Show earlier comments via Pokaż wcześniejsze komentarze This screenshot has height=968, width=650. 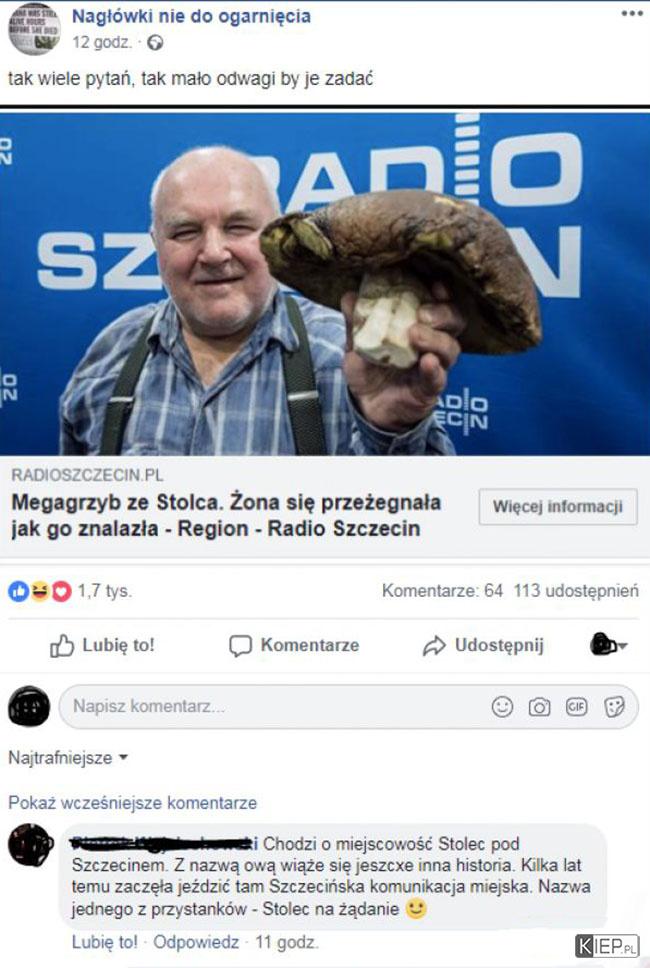[133, 803]
